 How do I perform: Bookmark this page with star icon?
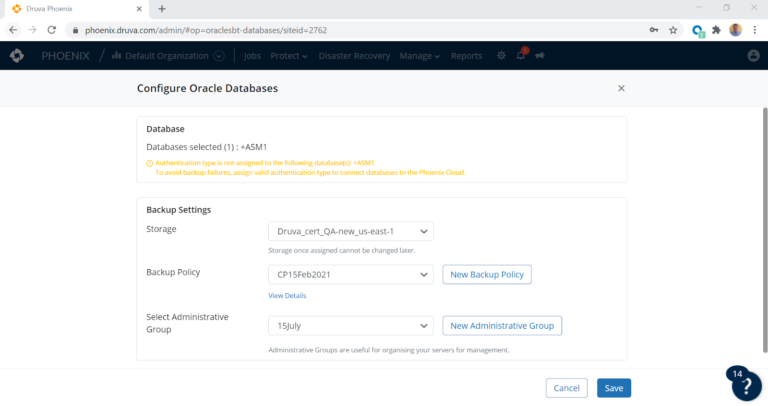coord(673,30)
